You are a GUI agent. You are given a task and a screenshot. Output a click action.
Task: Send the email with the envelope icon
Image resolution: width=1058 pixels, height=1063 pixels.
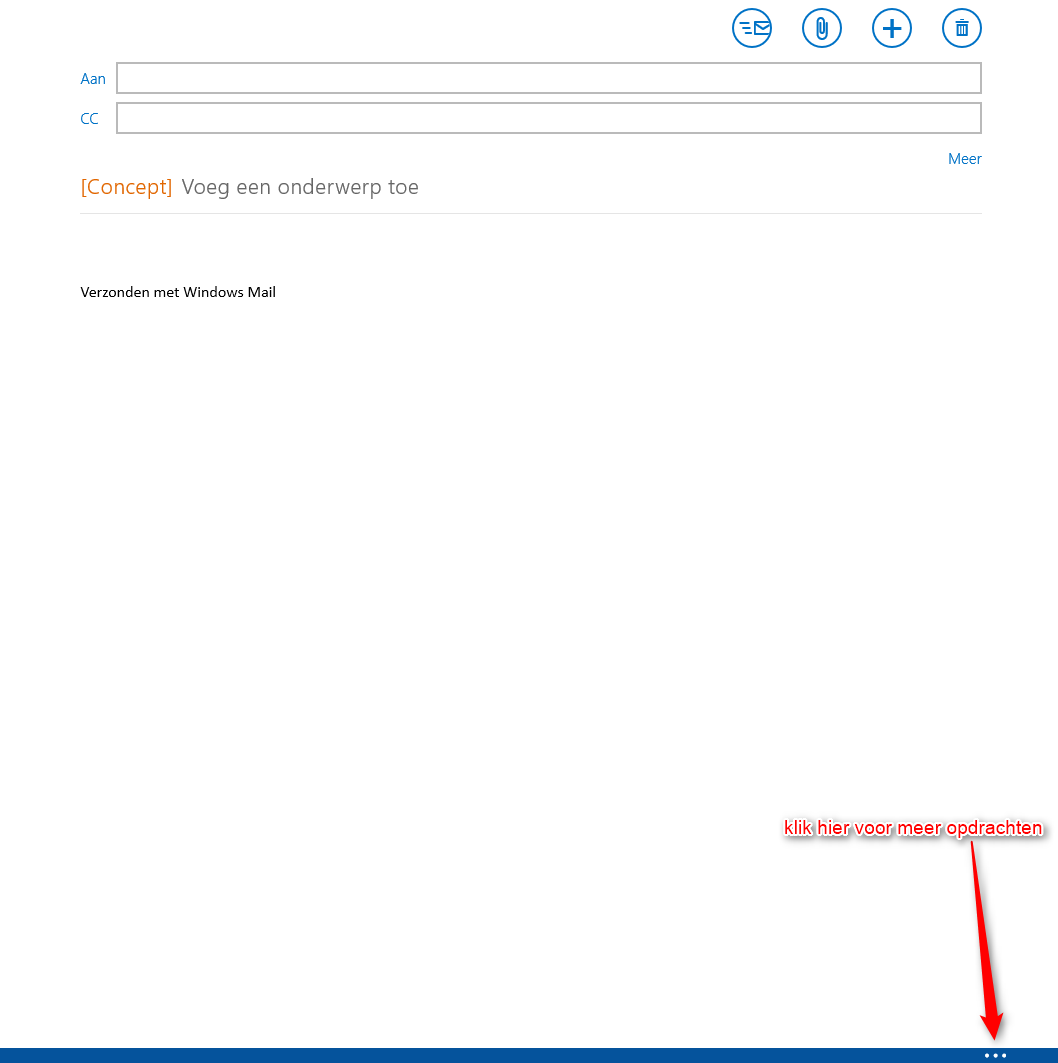tap(752, 28)
